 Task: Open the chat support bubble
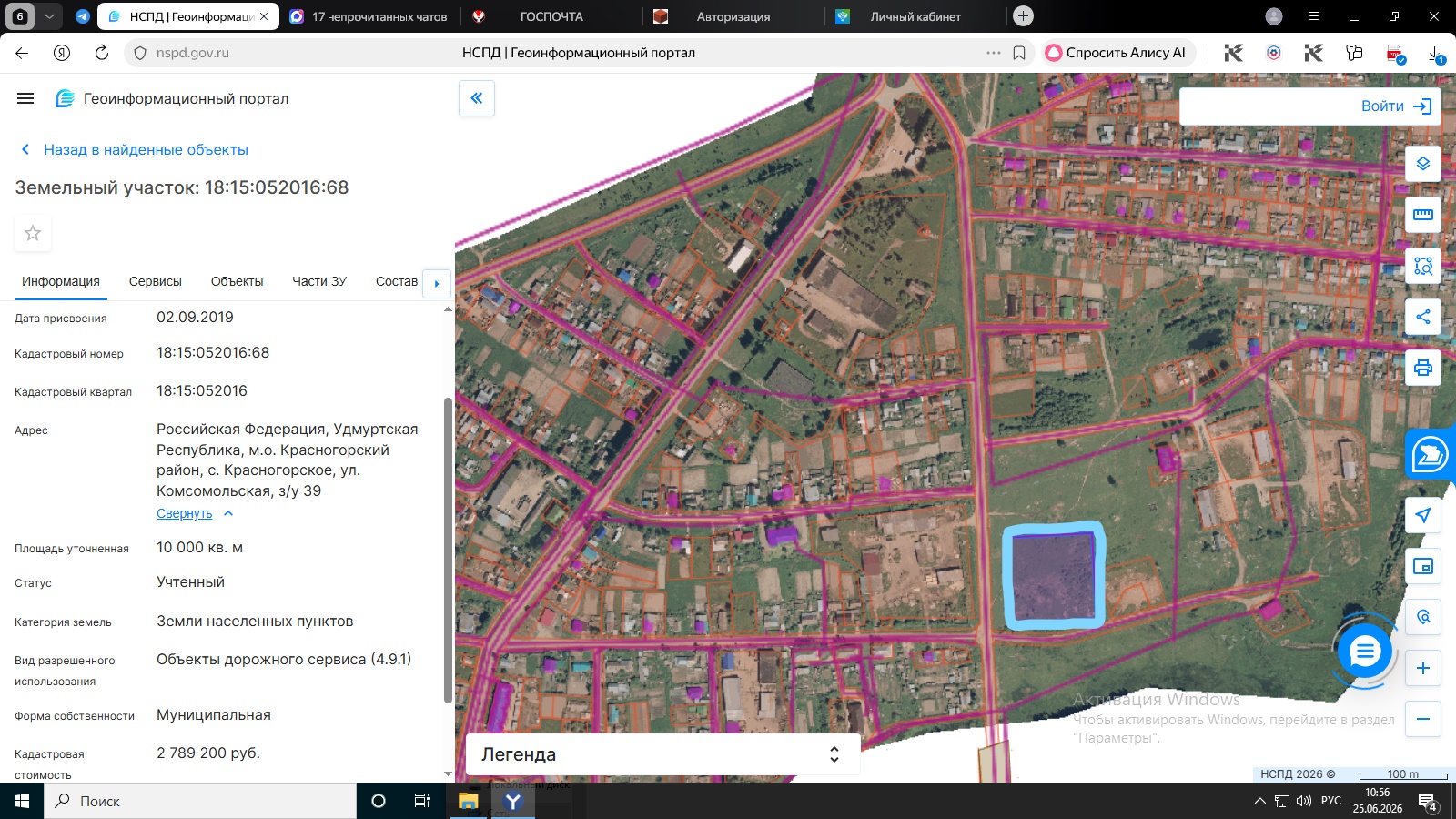pyautogui.click(x=1365, y=651)
